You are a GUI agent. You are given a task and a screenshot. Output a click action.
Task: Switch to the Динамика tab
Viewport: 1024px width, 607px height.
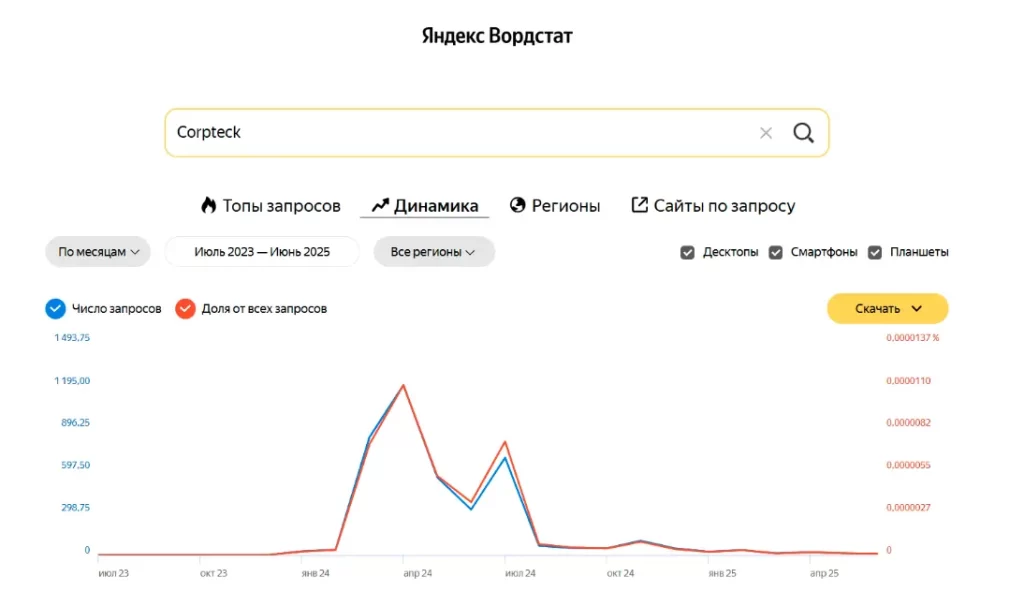pyautogui.click(x=424, y=206)
